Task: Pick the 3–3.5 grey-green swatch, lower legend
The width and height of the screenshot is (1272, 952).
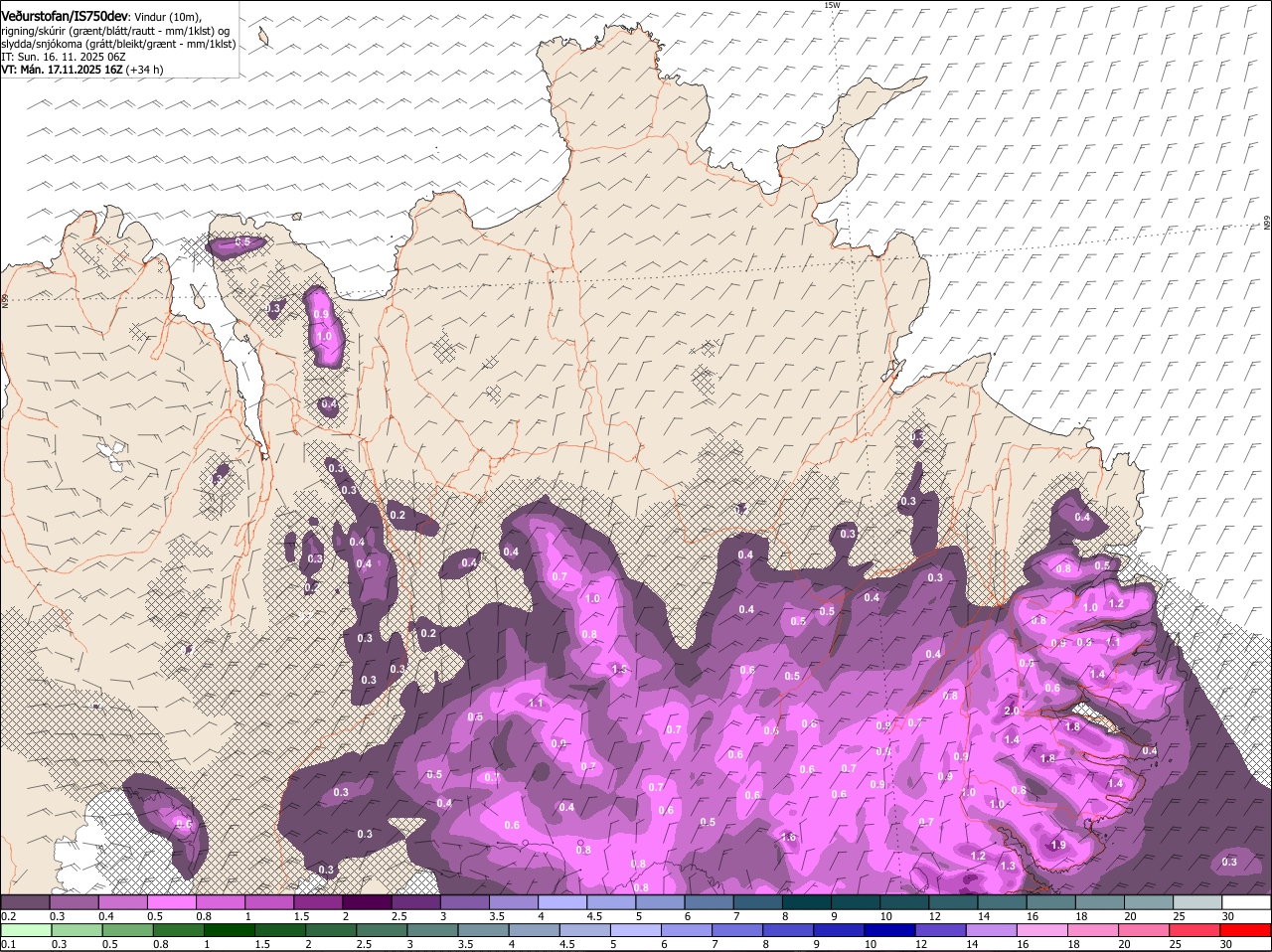Action: tap(432, 930)
